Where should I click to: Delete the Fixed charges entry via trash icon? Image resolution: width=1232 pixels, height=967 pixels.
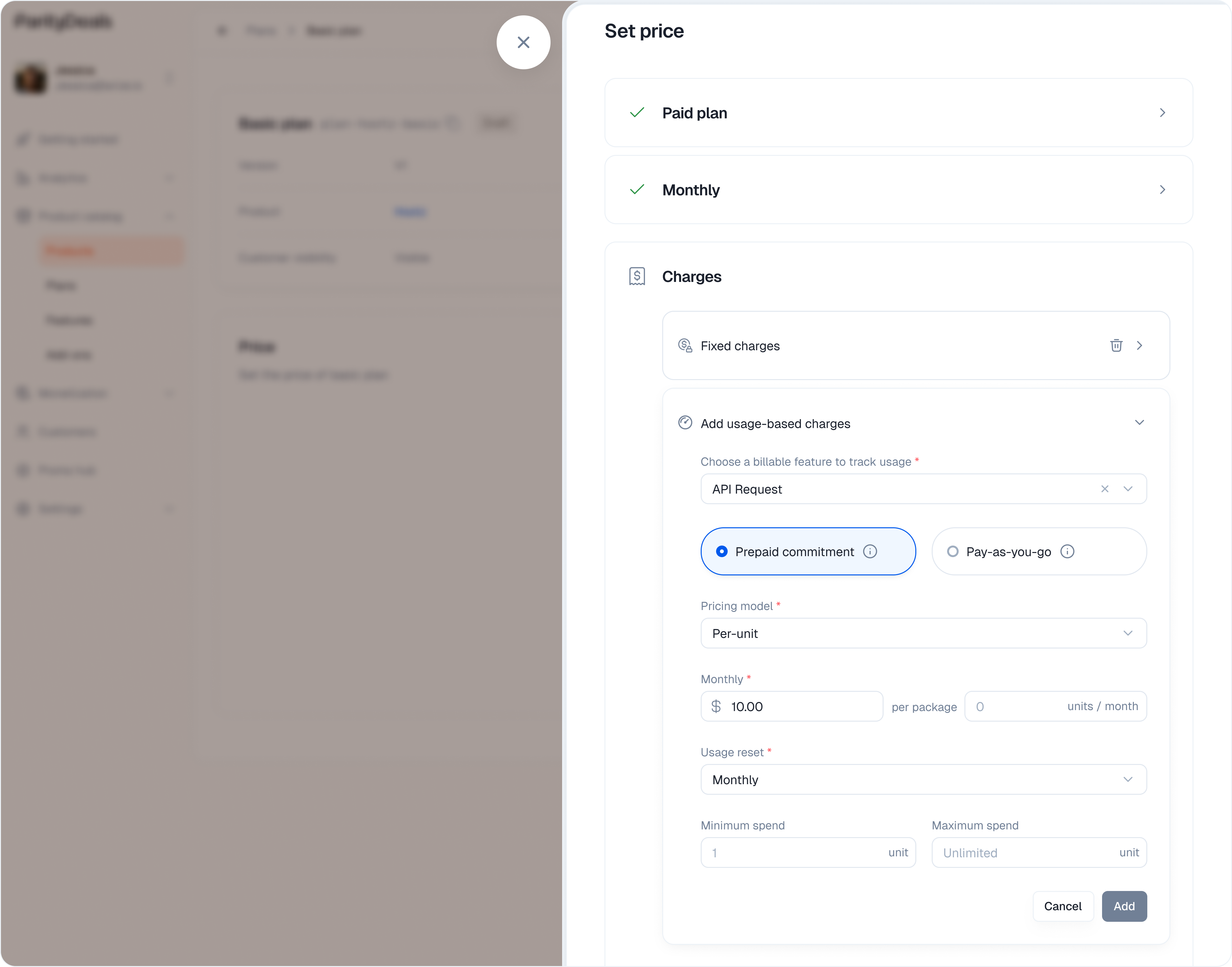point(1116,345)
